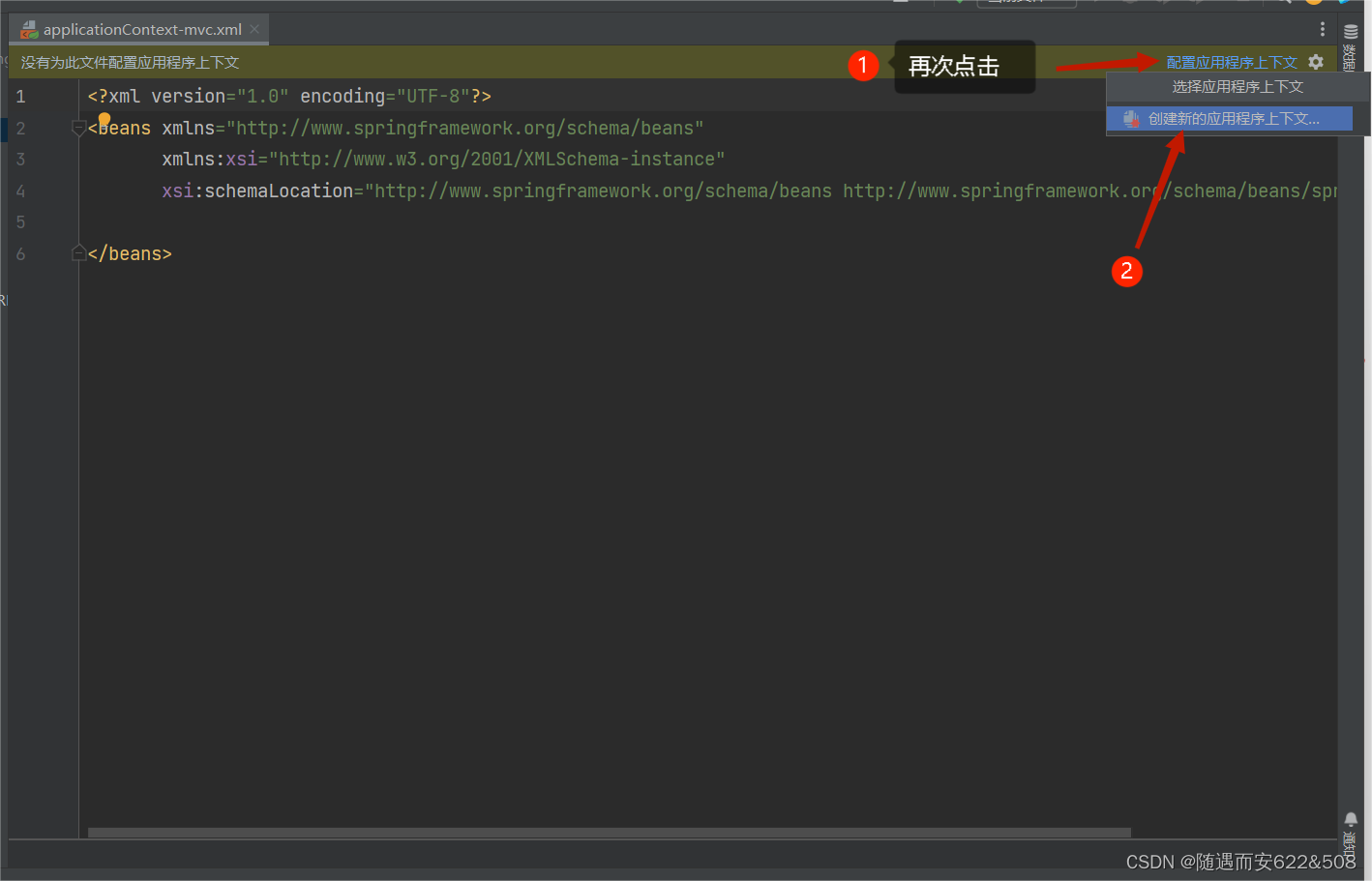Click the gear icon beside 配置应用程序上下文
This screenshot has height=881, width=1372.
coord(1316,61)
